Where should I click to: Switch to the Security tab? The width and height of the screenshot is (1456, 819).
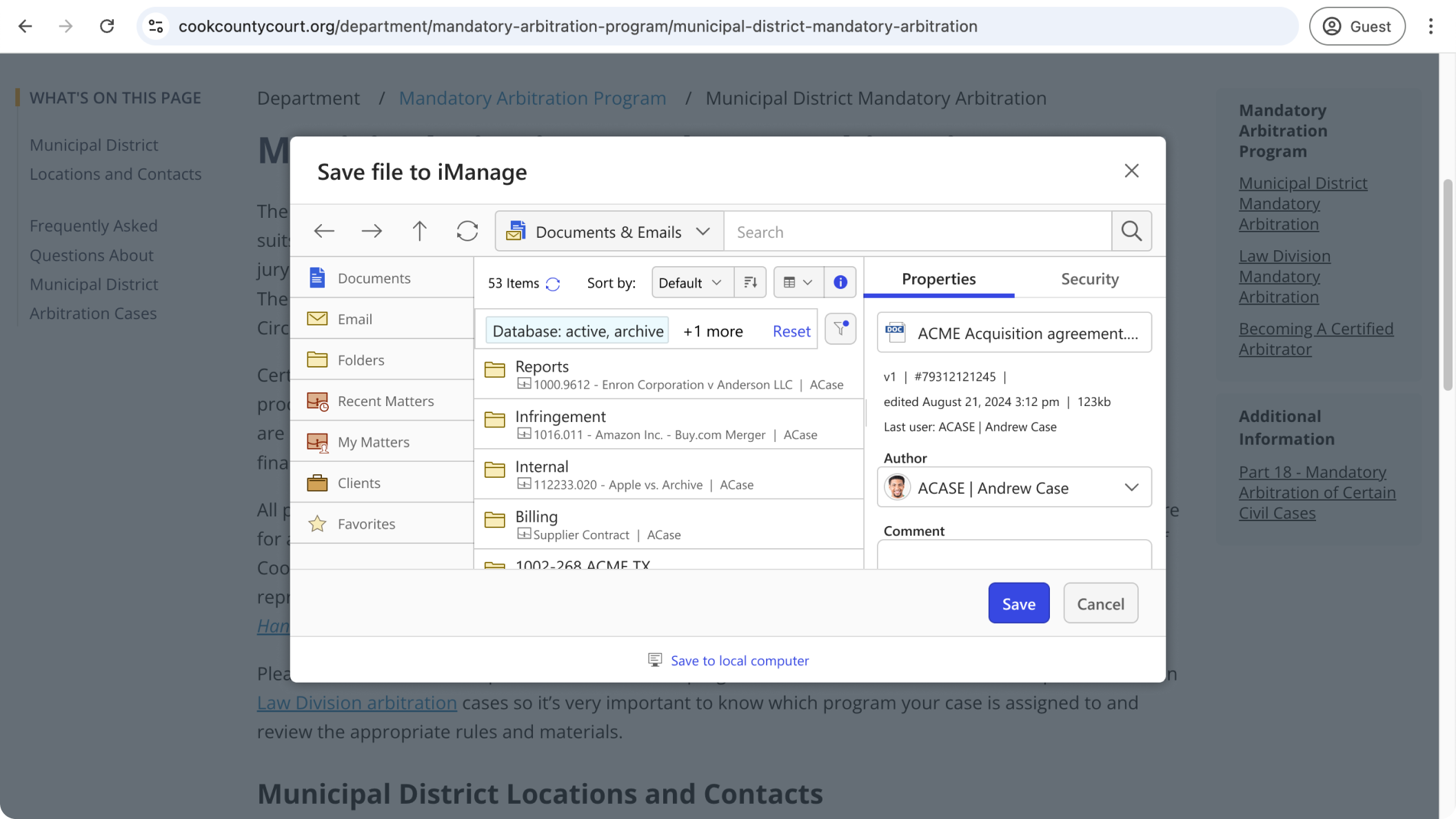click(1089, 279)
